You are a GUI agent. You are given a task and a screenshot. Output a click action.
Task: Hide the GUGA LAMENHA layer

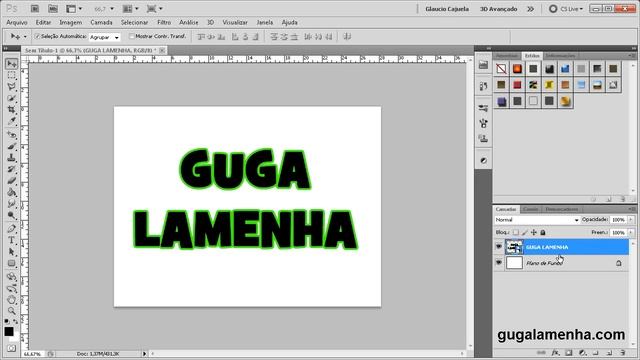(x=499, y=247)
